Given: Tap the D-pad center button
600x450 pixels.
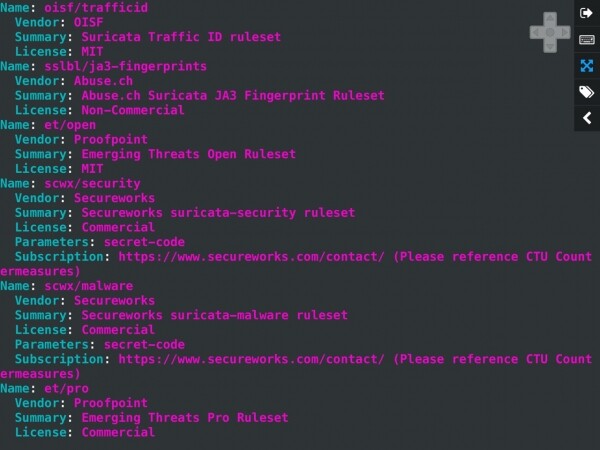Looking at the screenshot, I should [x=549, y=31].
